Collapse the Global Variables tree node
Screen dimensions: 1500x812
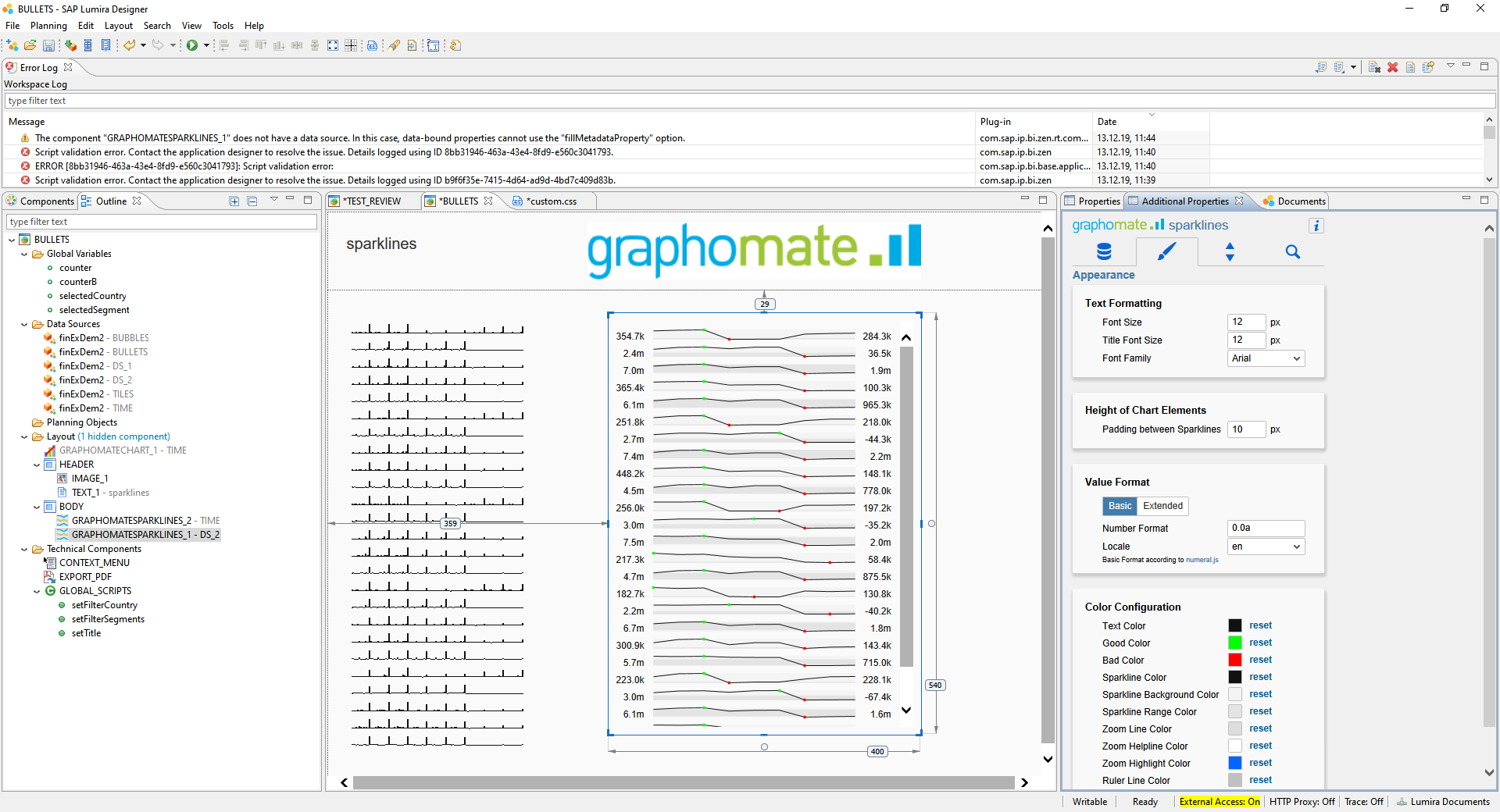coord(24,254)
